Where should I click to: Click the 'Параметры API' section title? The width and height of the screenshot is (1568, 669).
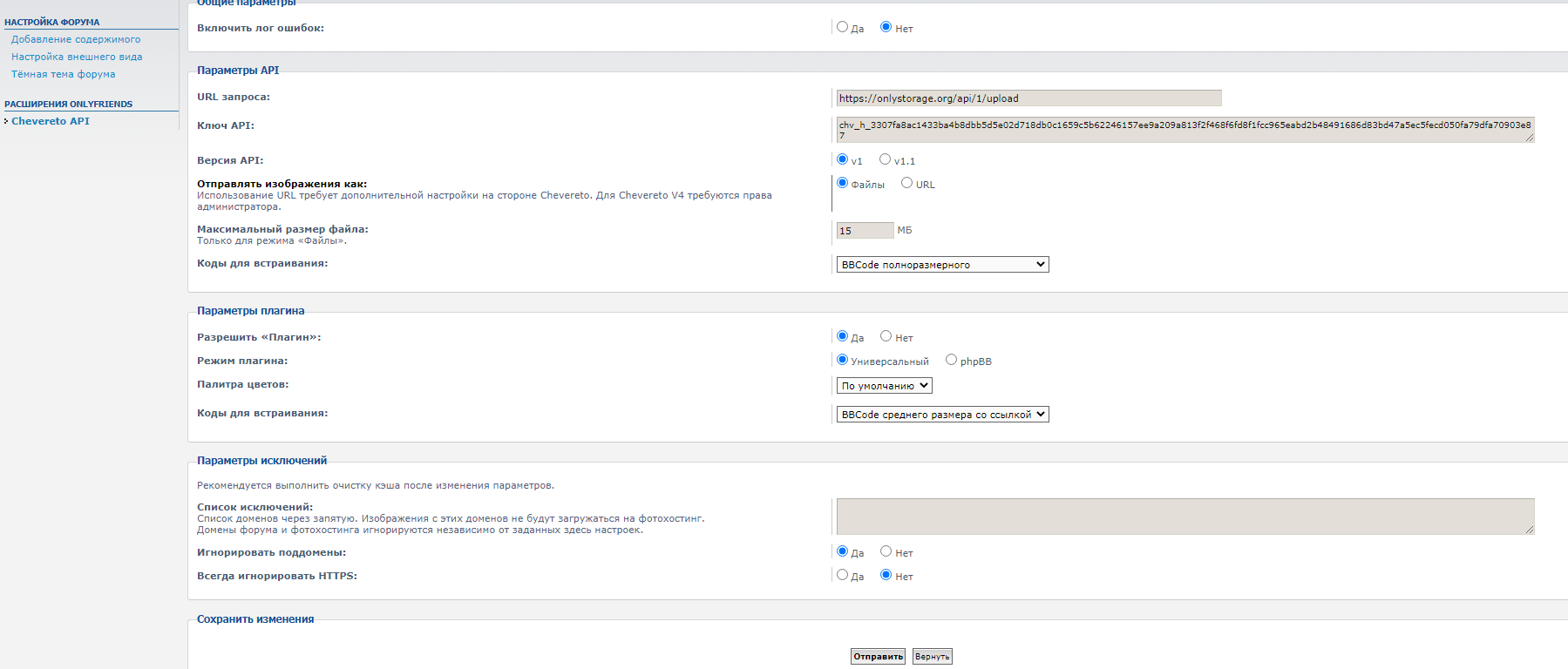(238, 71)
